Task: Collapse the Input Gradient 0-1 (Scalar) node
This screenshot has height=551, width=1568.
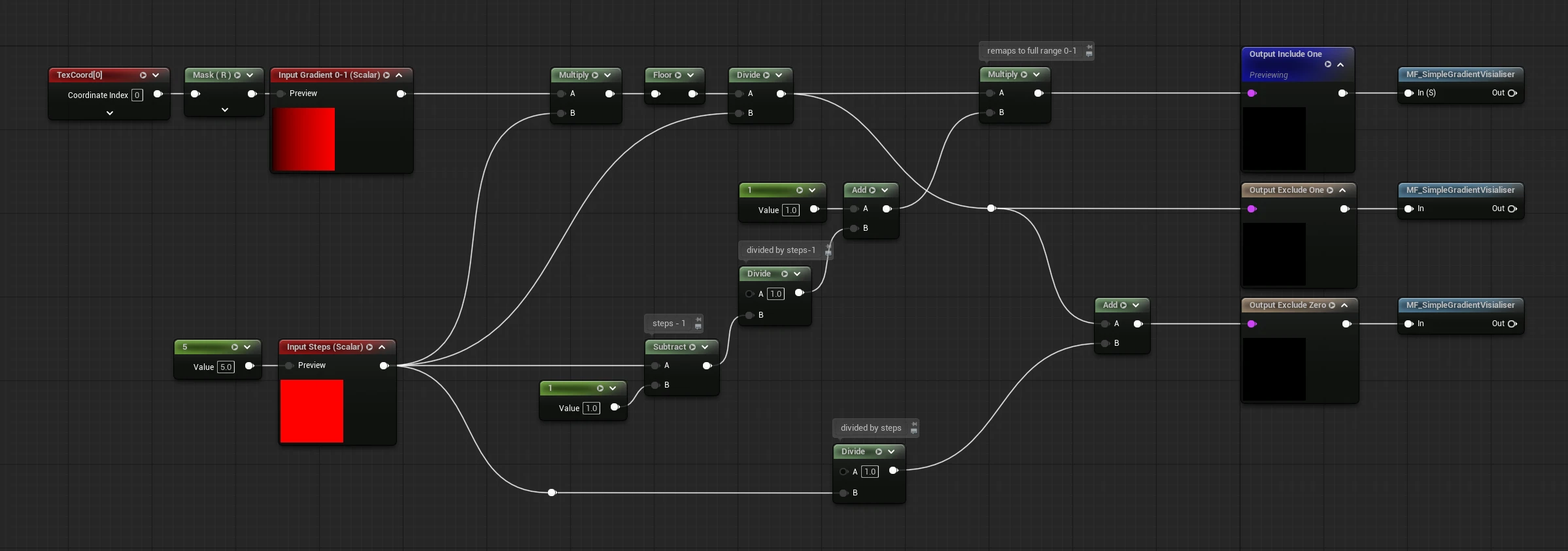Action: coord(399,75)
